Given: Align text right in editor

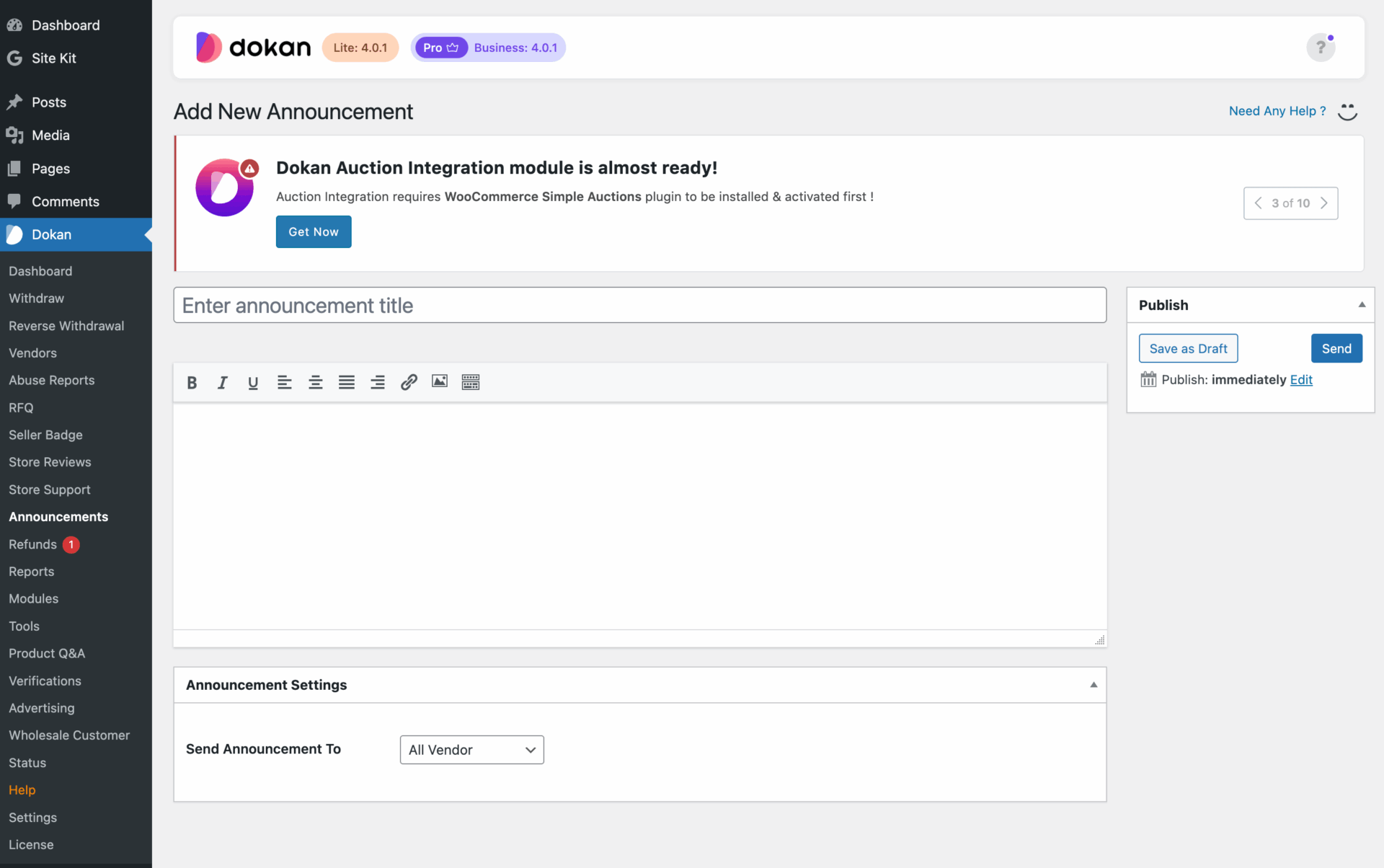Looking at the screenshot, I should pos(378,382).
